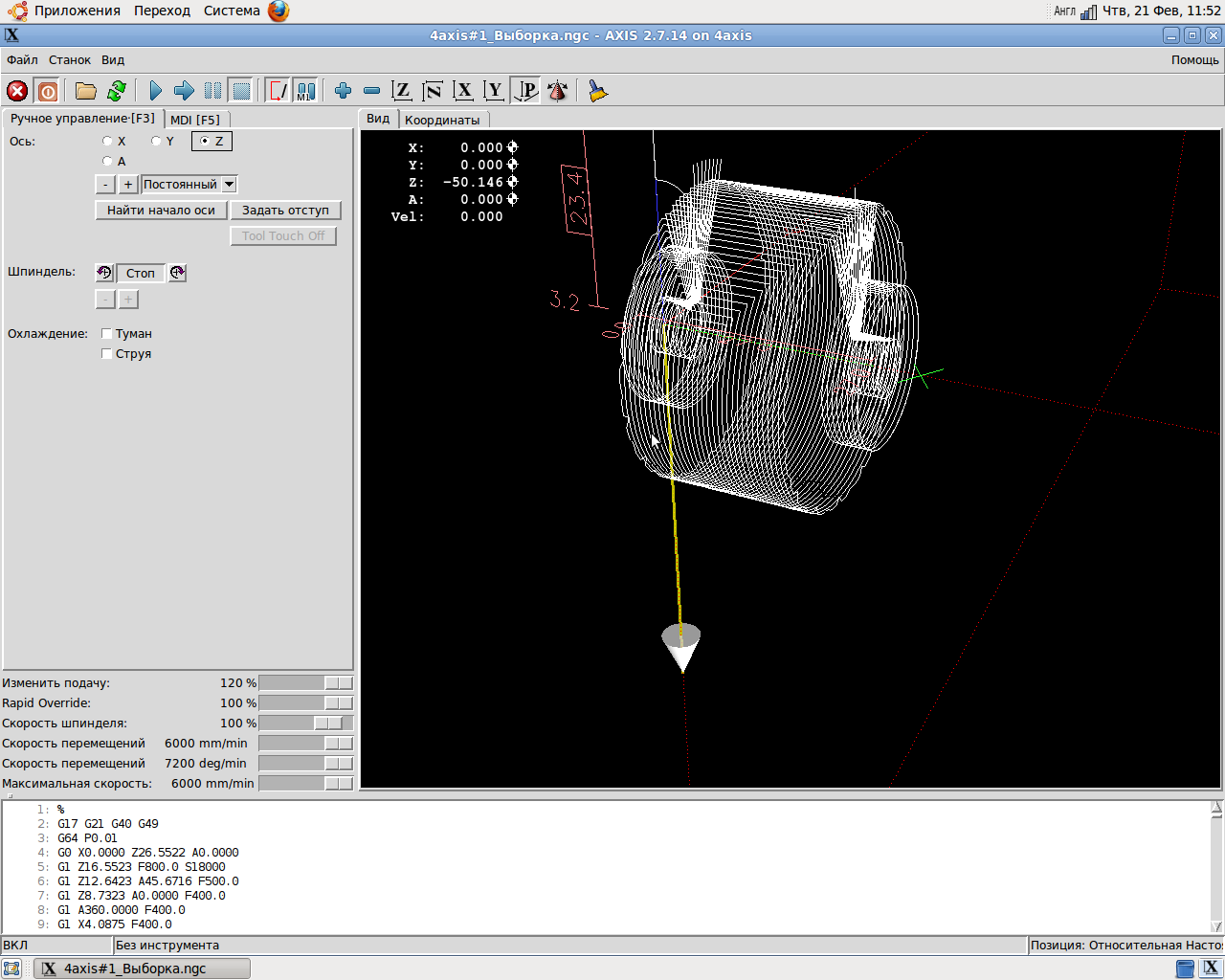Stop the running program
Viewport: 1225px width, 980px height.
[x=241, y=91]
